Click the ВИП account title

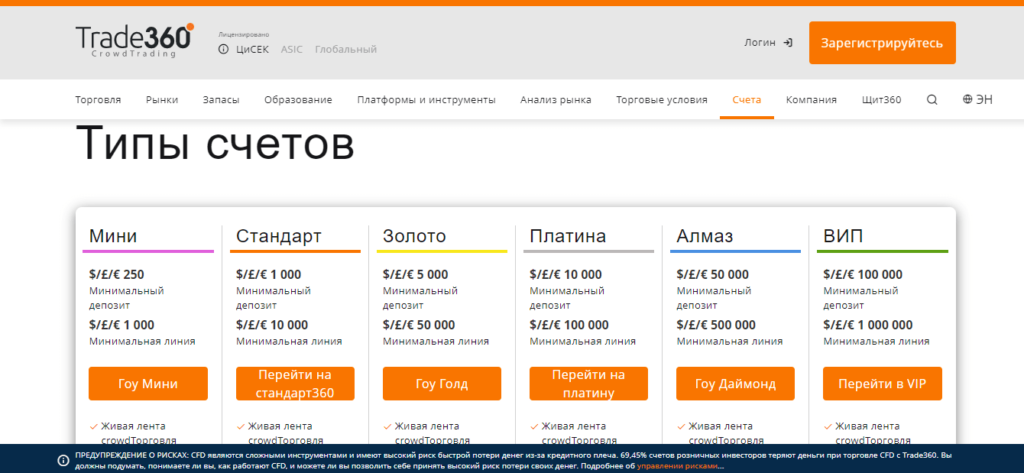point(843,236)
